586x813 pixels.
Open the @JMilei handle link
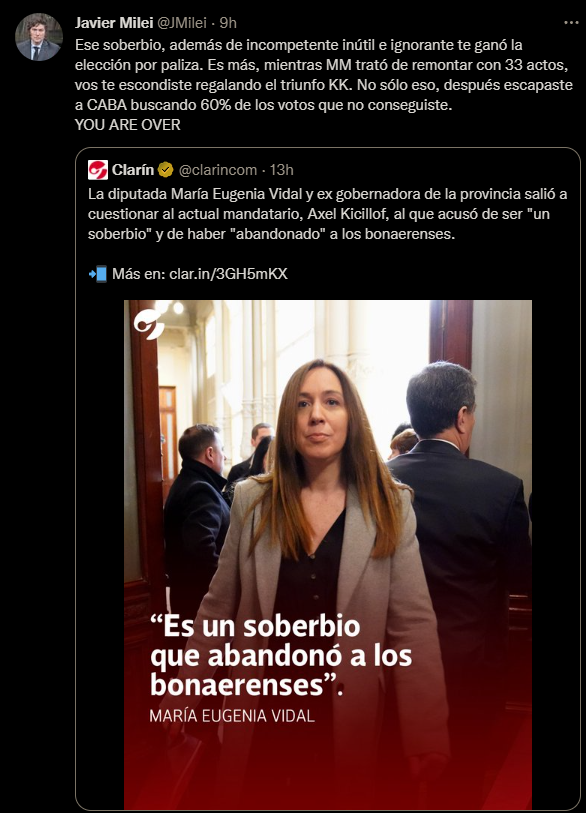click(x=182, y=23)
